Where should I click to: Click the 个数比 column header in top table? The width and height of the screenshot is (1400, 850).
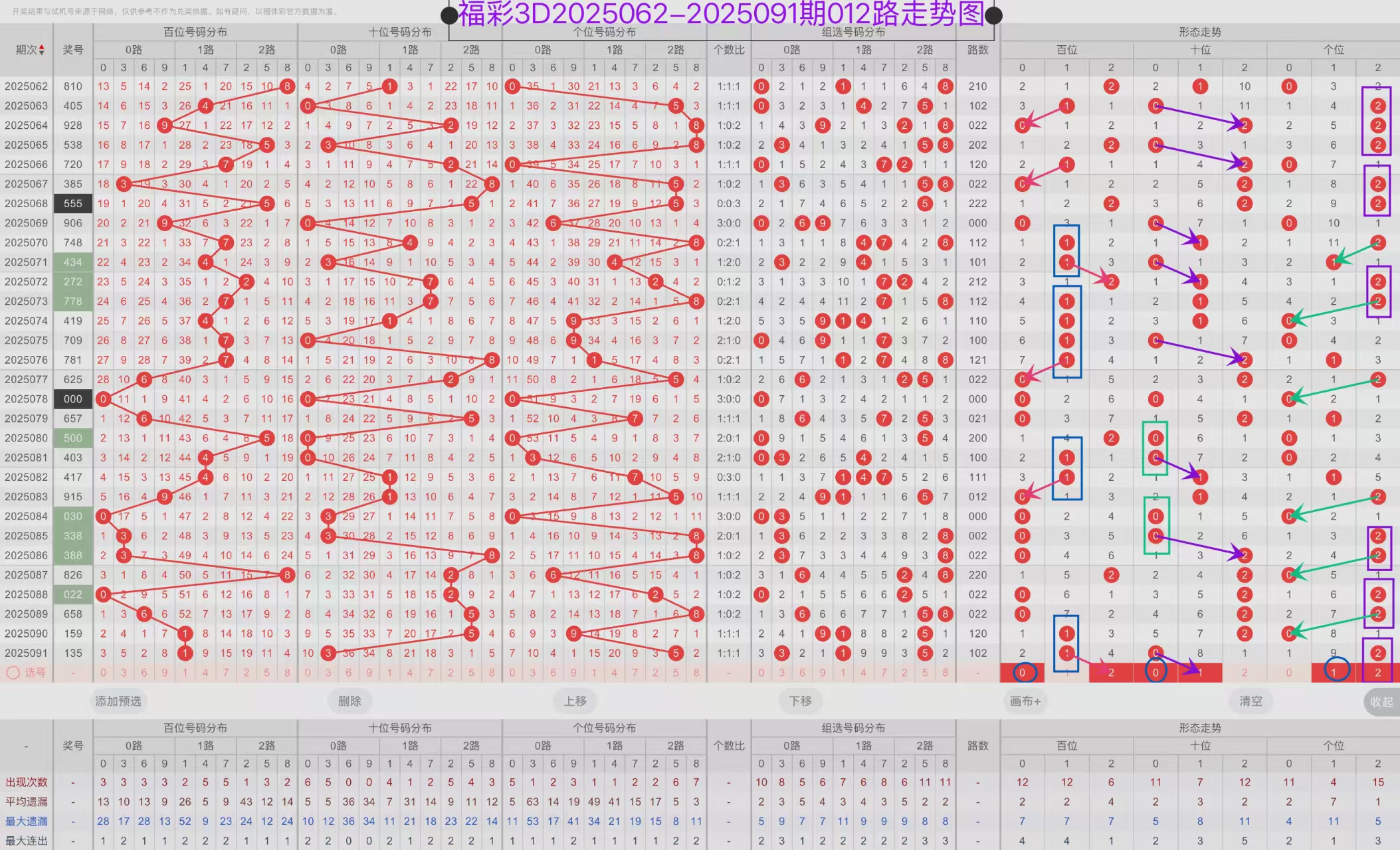[x=729, y=50]
